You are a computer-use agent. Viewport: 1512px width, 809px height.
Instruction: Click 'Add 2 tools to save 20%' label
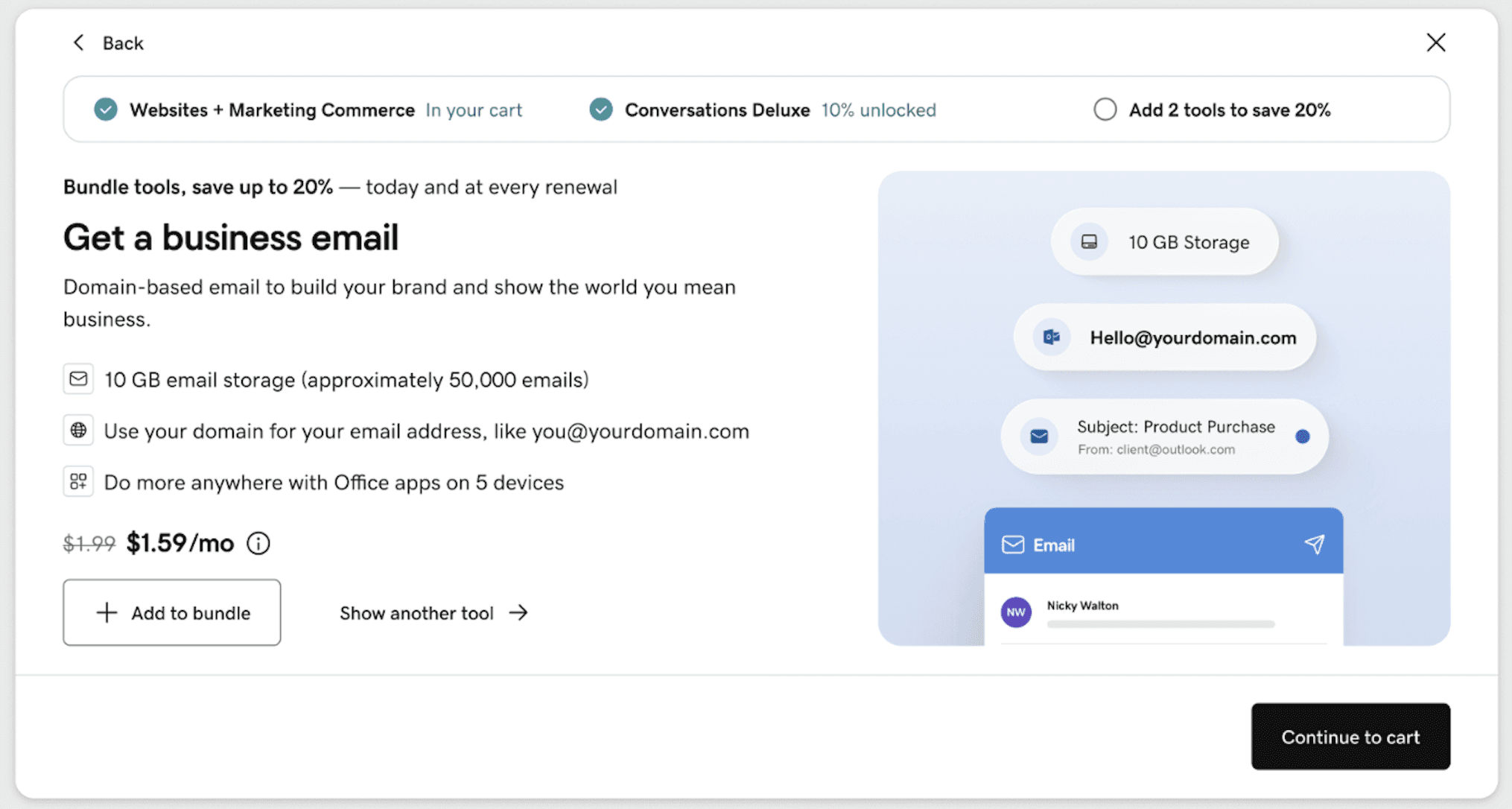pyautogui.click(x=1230, y=110)
